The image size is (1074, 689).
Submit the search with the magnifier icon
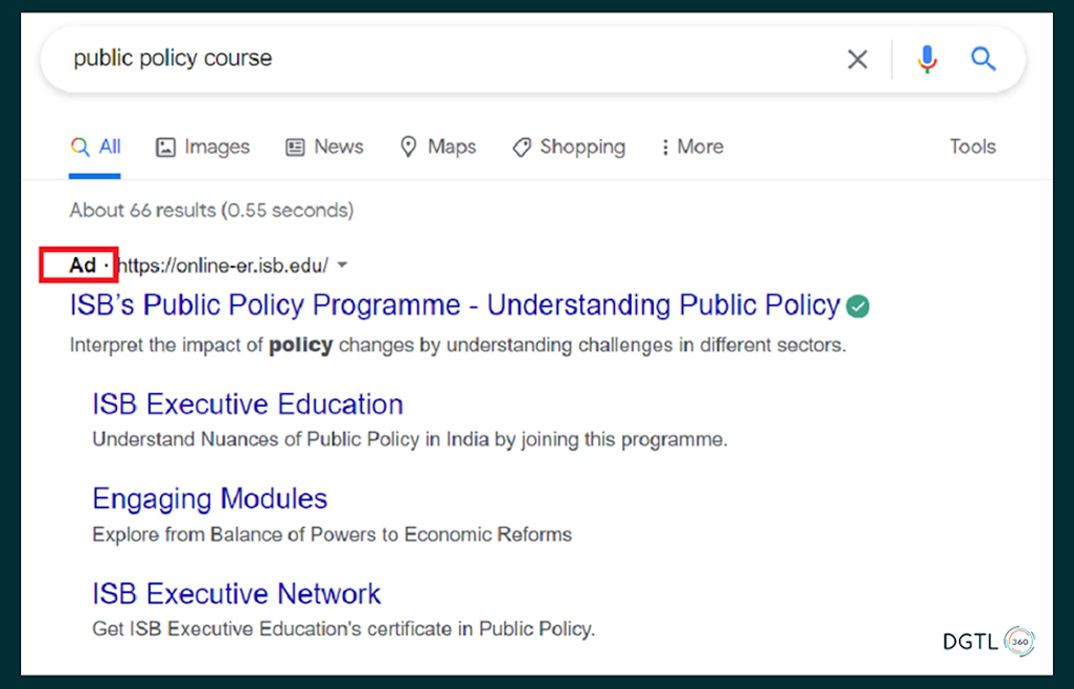pos(983,59)
